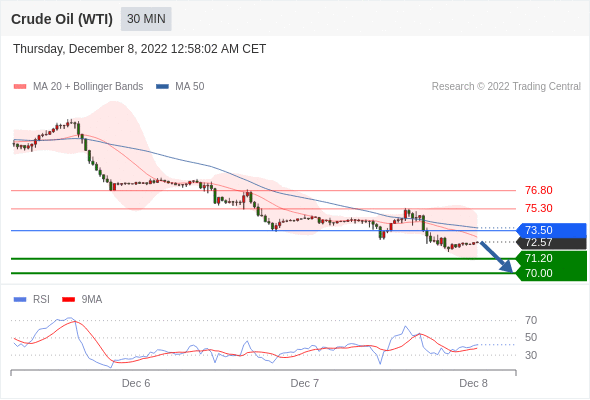This screenshot has width=590, height=400.
Task: Click the blue downward trend arrow
Action: [496, 257]
